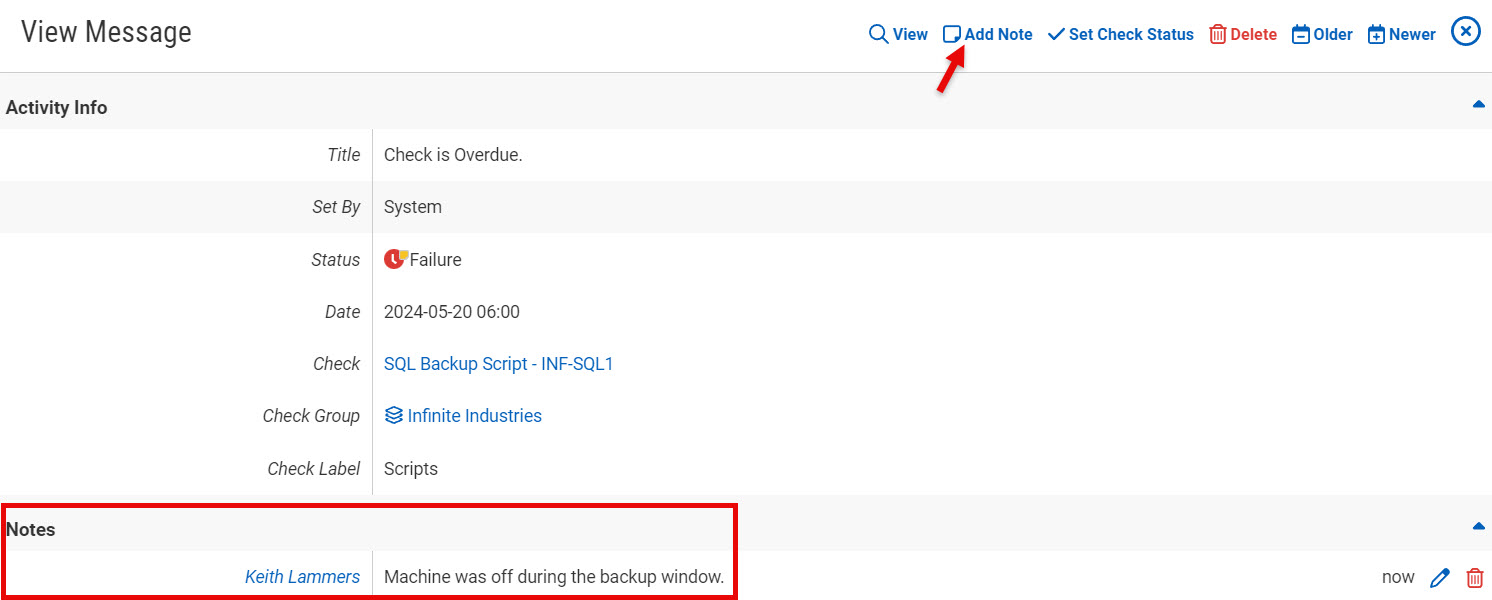This screenshot has width=1492, height=600.
Task: Collapse the Activity Info section
Action: tap(1478, 104)
